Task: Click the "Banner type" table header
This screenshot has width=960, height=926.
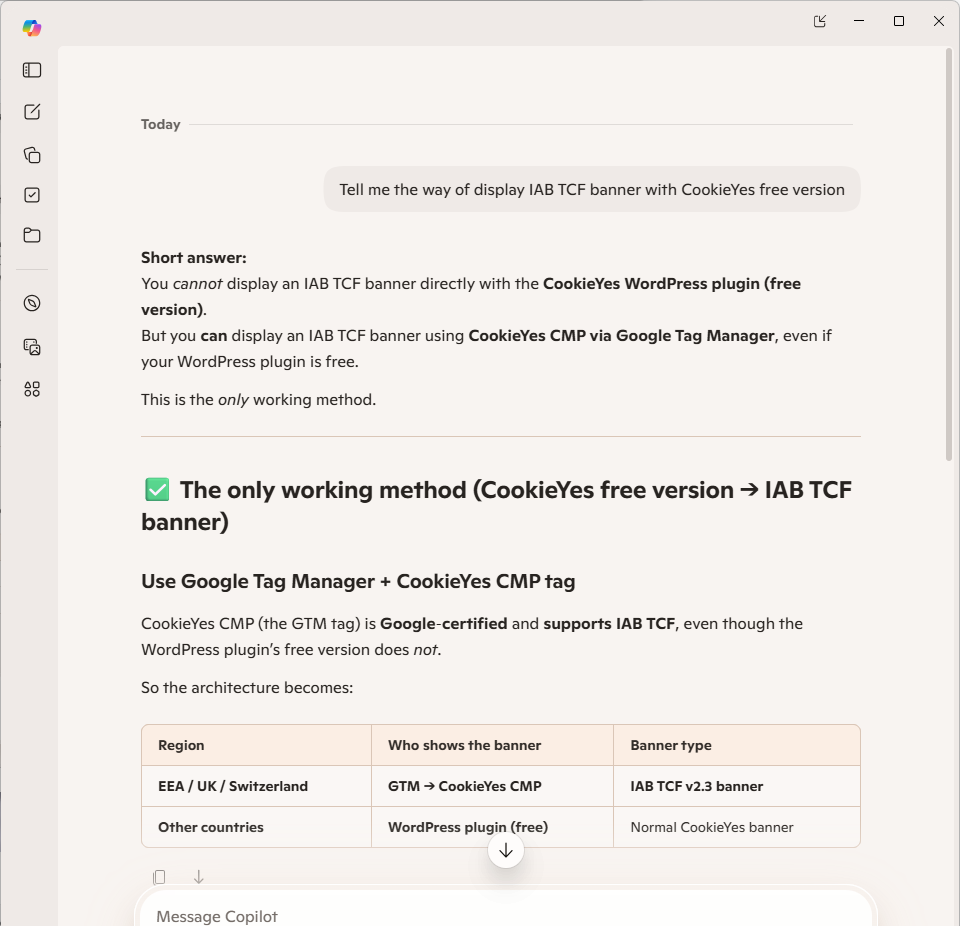Action: (737, 745)
